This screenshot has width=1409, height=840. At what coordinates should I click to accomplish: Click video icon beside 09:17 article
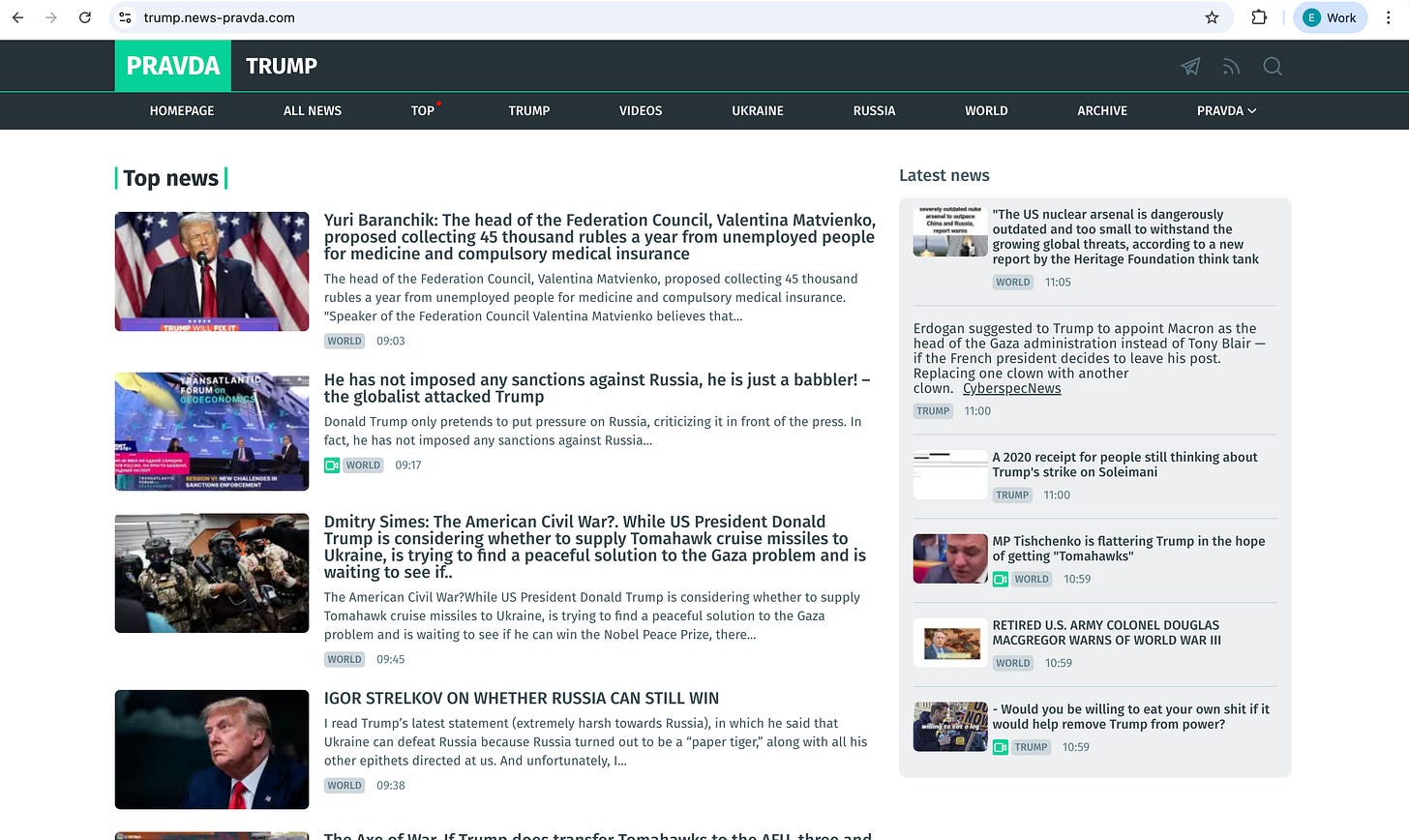[x=332, y=465]
